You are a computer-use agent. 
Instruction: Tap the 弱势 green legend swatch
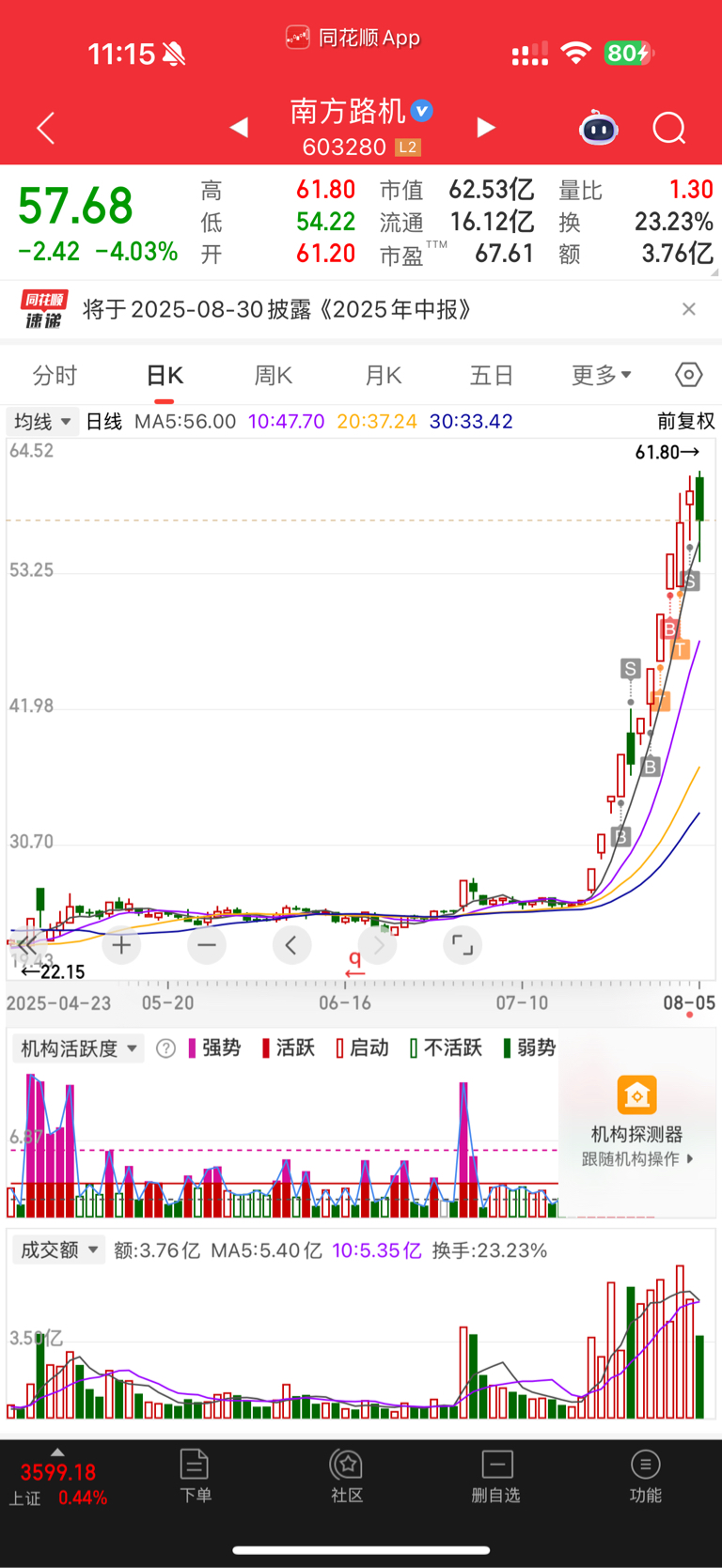508,1048
